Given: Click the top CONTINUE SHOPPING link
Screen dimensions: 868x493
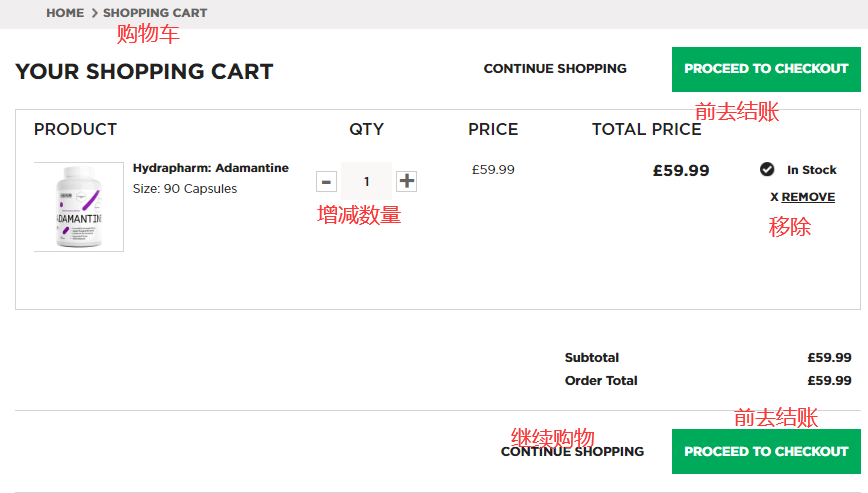Looking at the screenshot, I should click(555, 69).
